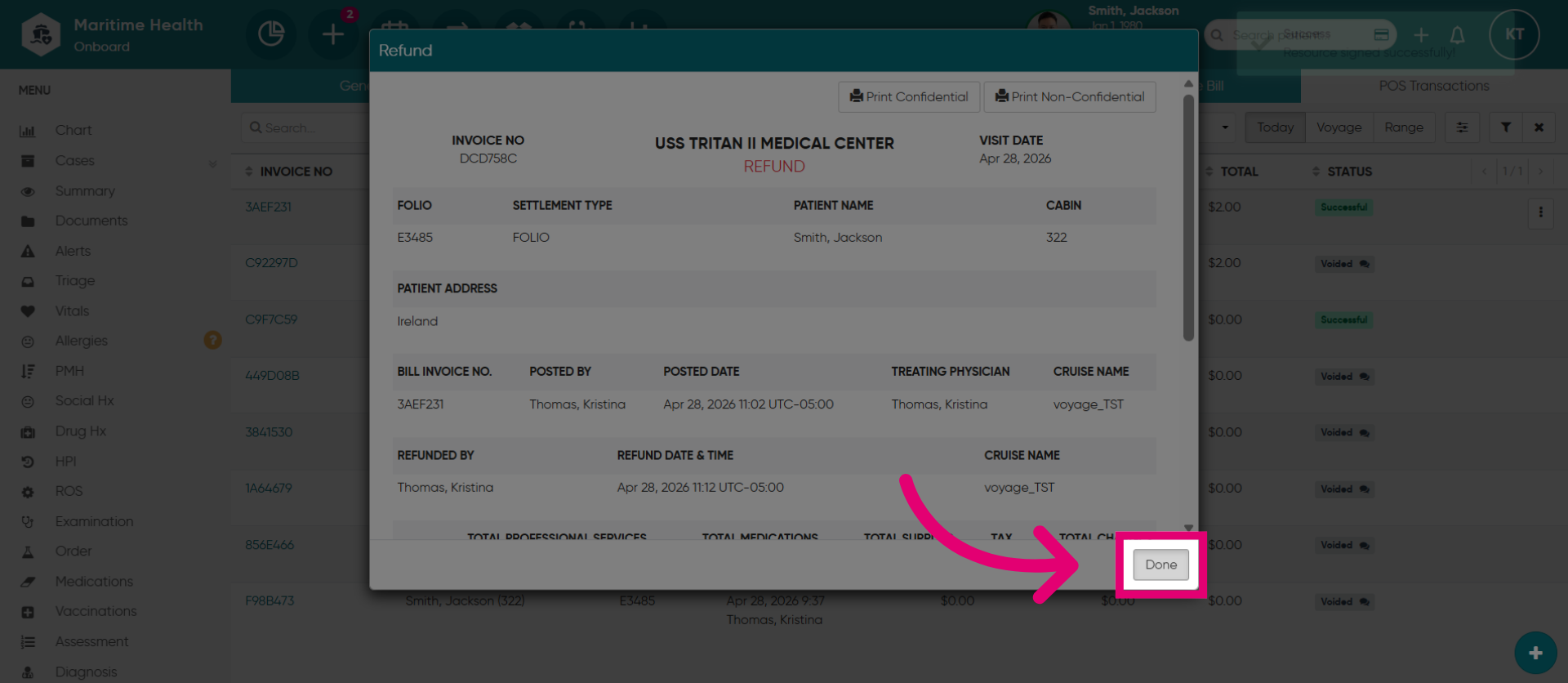Click the Drug Hx sidebar icon
1568x683 pixels.
pyautogui.click(x=28, y=431)
